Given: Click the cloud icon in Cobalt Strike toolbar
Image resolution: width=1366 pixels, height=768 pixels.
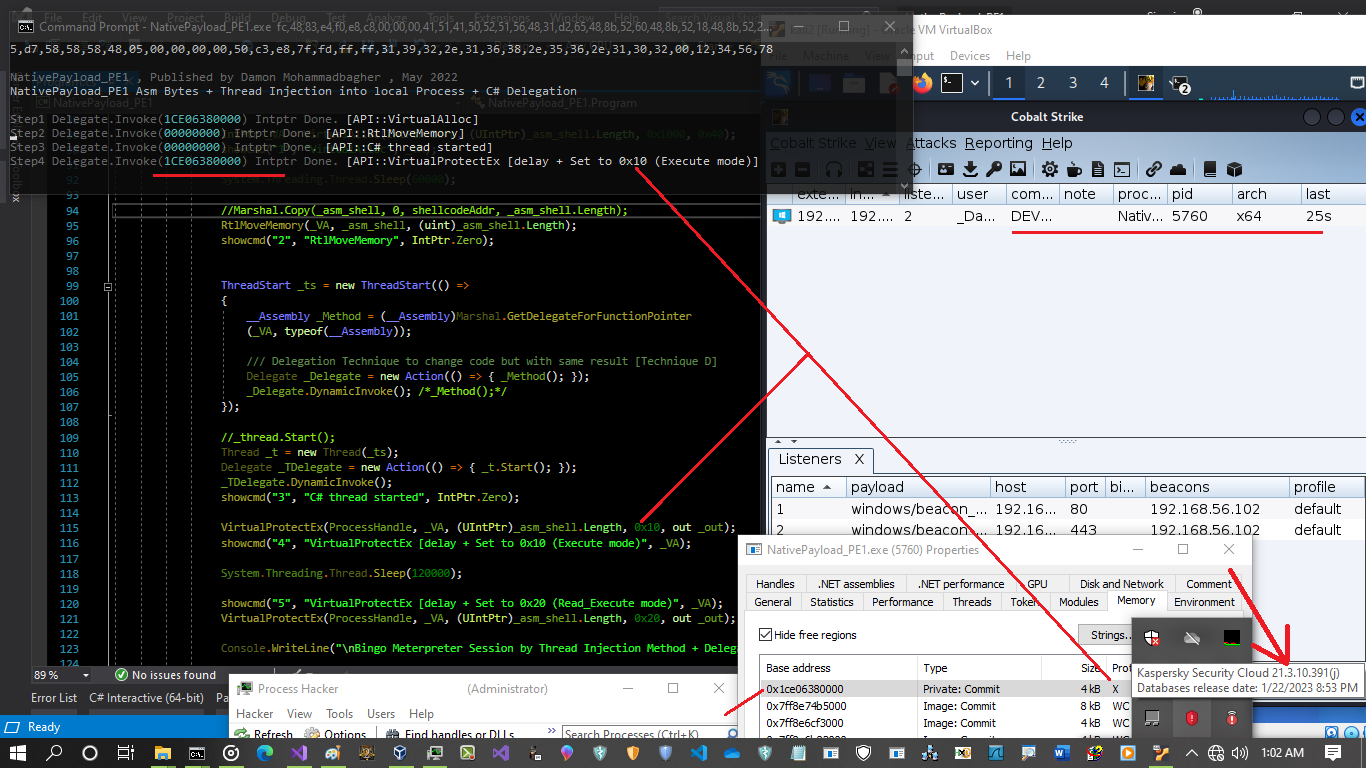Looking at the screenshot, I should point(1177,169).
